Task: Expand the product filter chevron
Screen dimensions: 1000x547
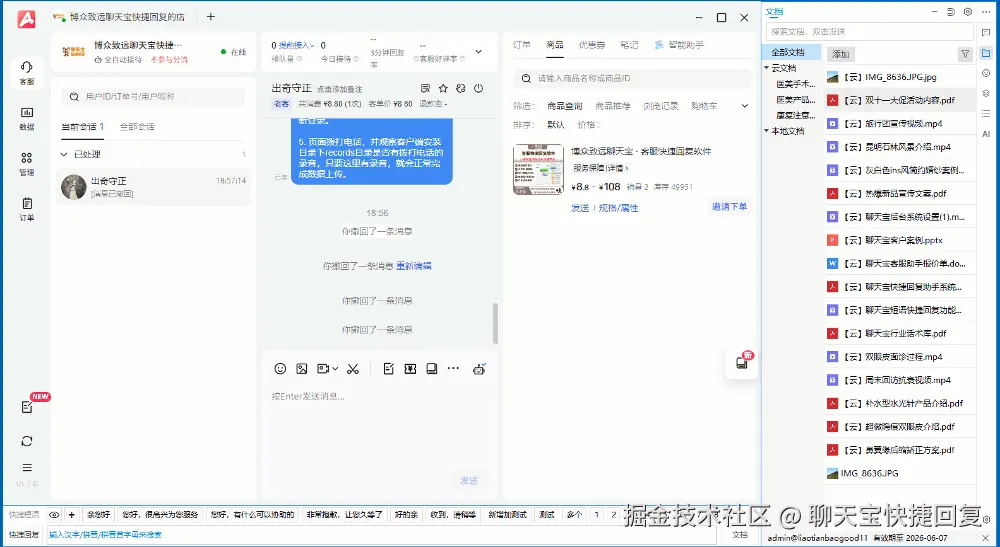Action: (x=744, y=106)
